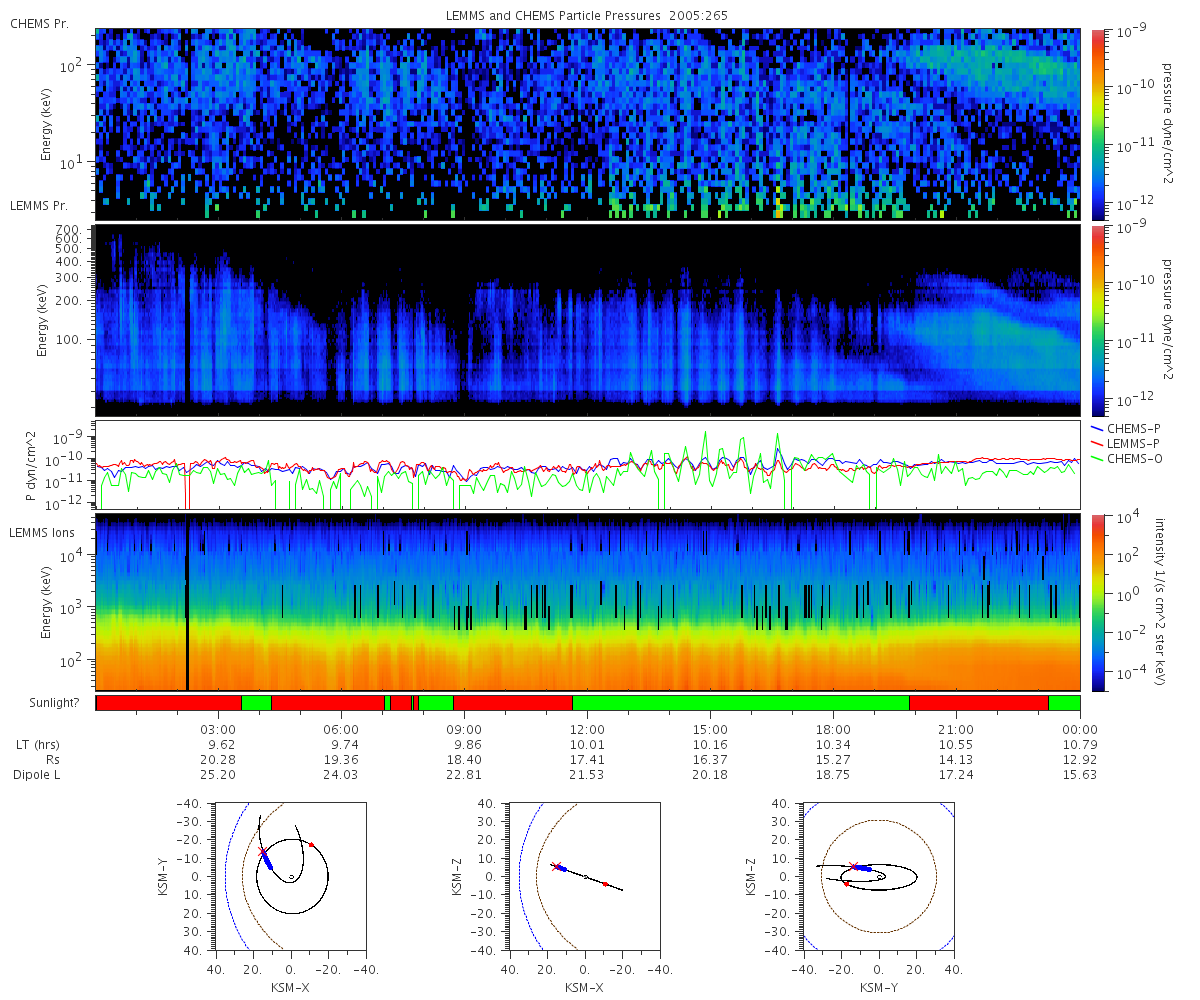
Task: Select the LT value 10.01
Action: 589,745
